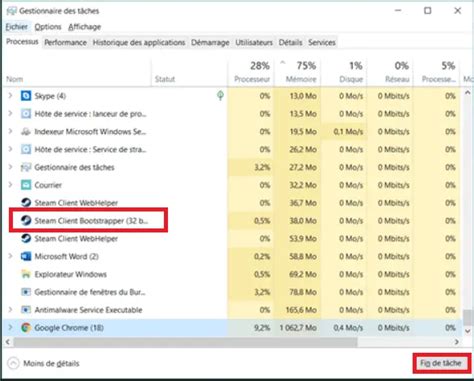Click the Task Manager title bar icon
Screen dimensions: 474x381
(11, 11)
